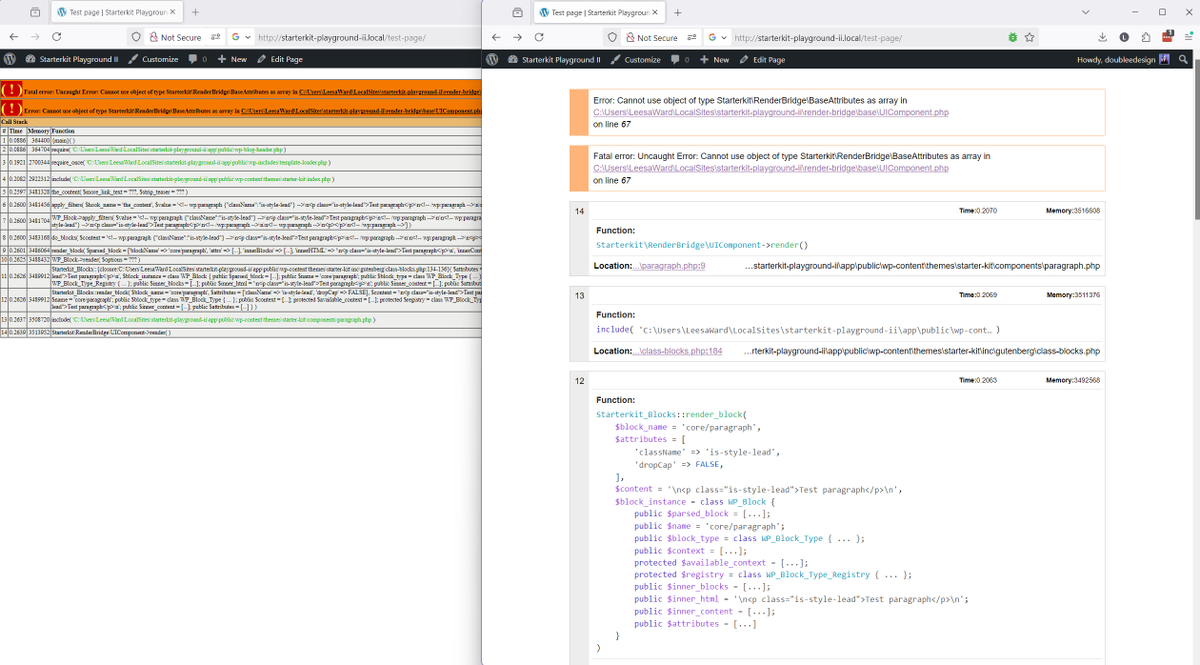Click Edit Page in right window admin bar

tap(762, 59)
